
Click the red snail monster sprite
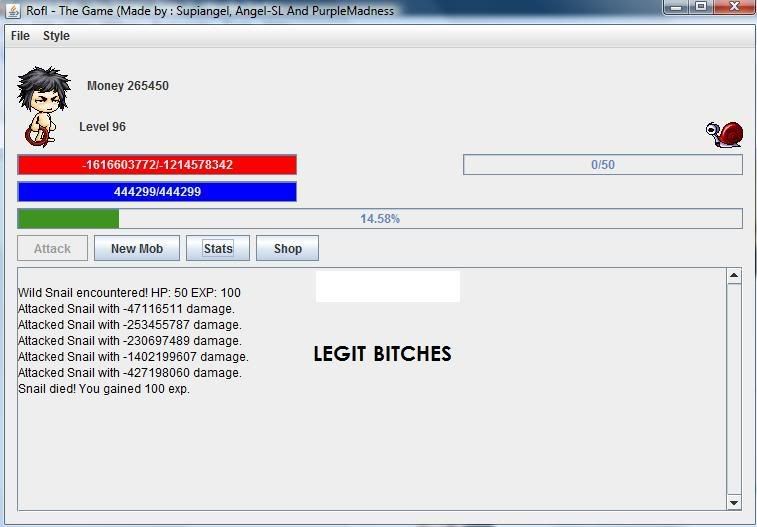[725, 134]
